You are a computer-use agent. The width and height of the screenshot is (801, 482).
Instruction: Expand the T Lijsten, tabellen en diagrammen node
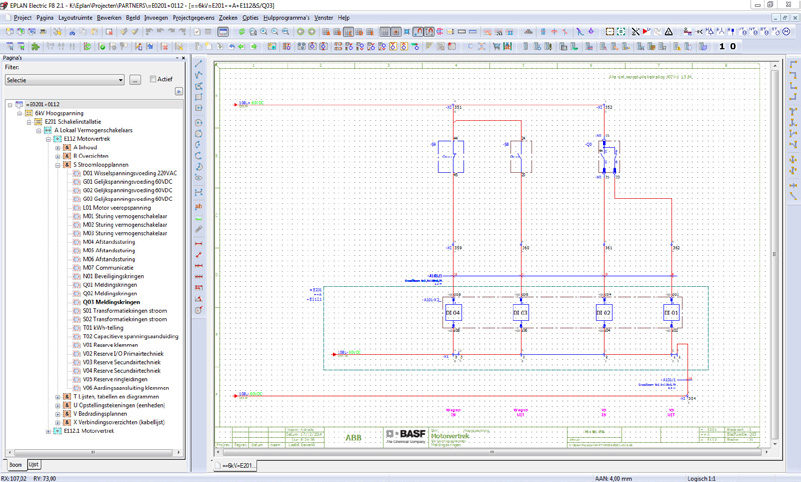point(58,397)
